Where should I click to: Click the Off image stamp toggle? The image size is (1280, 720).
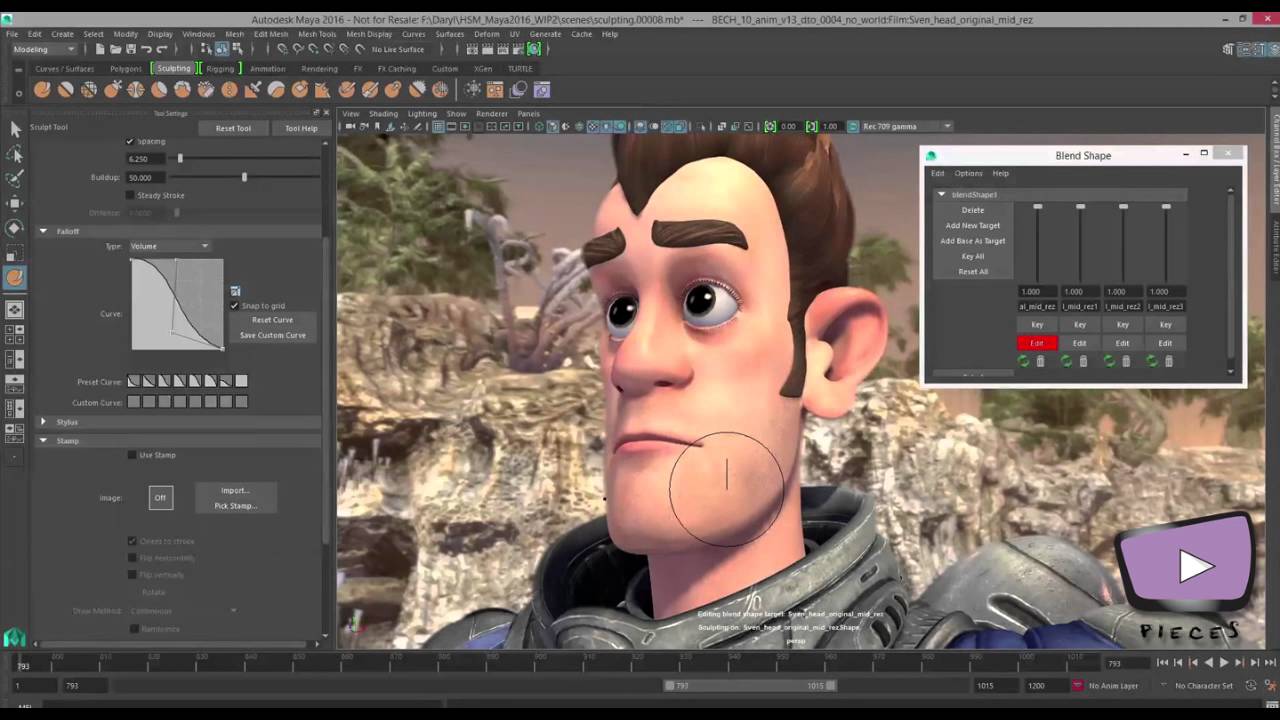coord(160,498)
